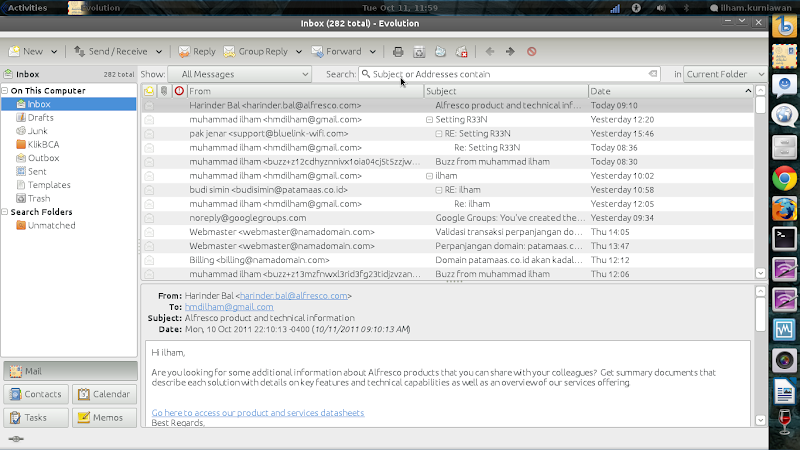800x450 pixels.
Task: Go to previous message arrow
Action: [490, 52]
